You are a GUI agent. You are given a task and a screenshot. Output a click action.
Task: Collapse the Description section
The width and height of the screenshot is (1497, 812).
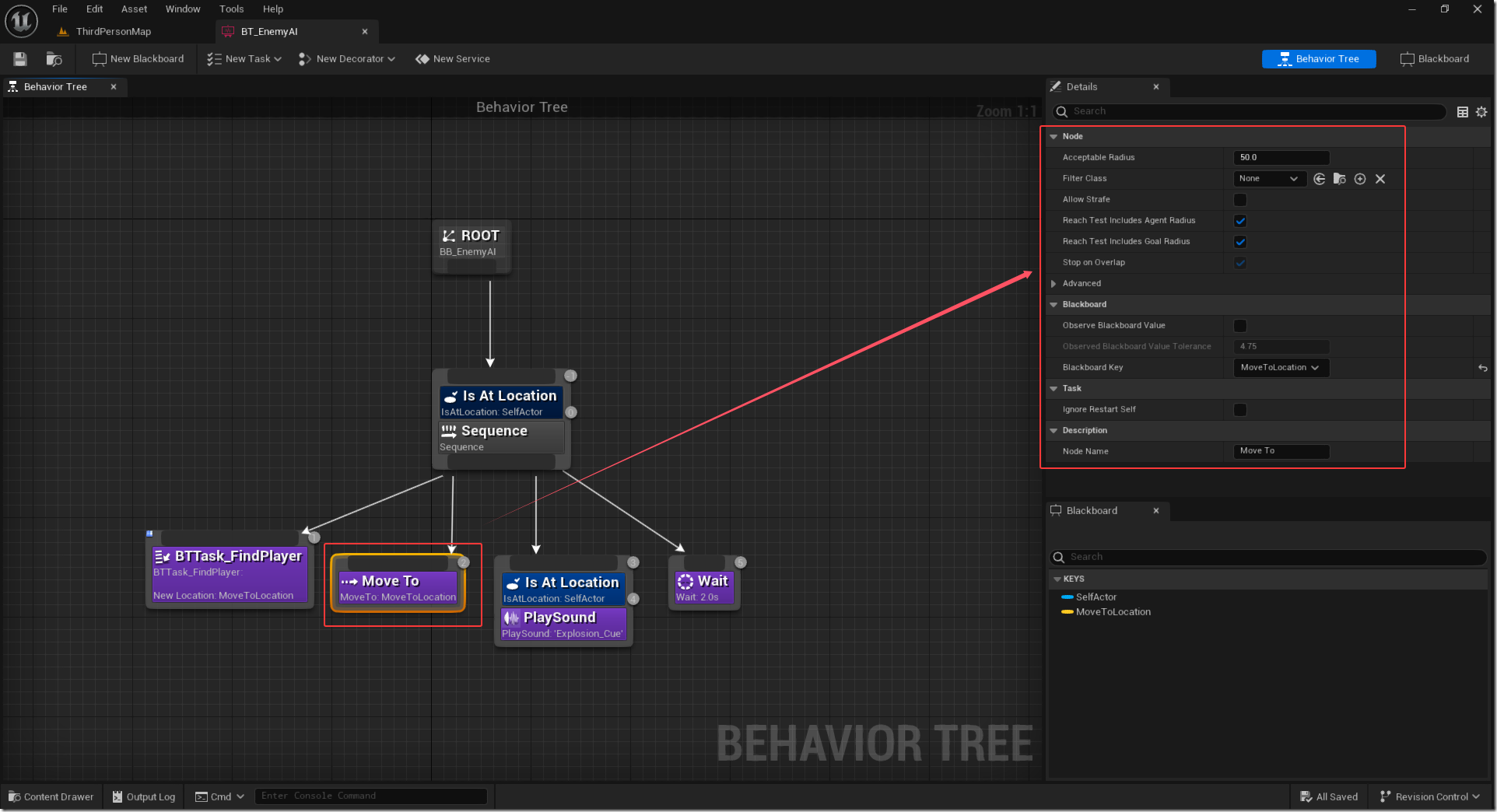(1054, 431)
